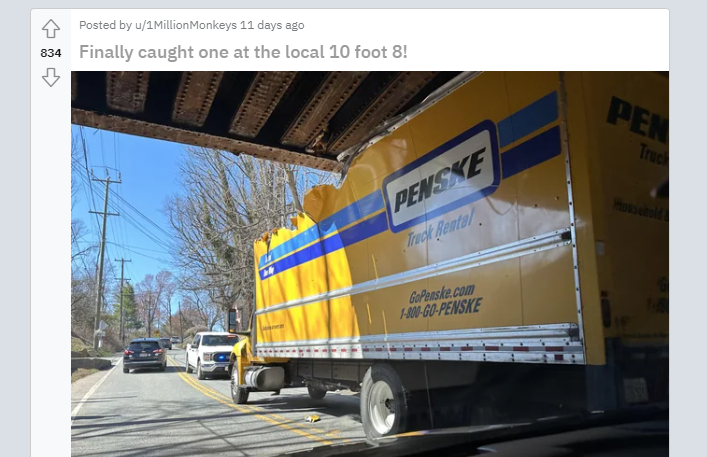Viewport: 707px width, 457px height.
Task: Click the 1-800-GO-PENSKE number in photo
Action: tap(441, 308)
